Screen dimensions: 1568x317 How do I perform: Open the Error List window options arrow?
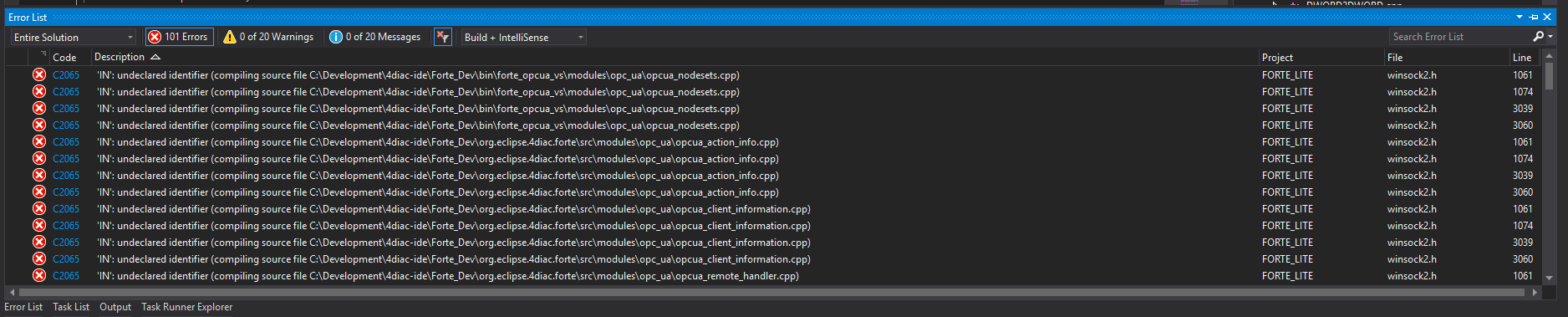coord(1520,17)
